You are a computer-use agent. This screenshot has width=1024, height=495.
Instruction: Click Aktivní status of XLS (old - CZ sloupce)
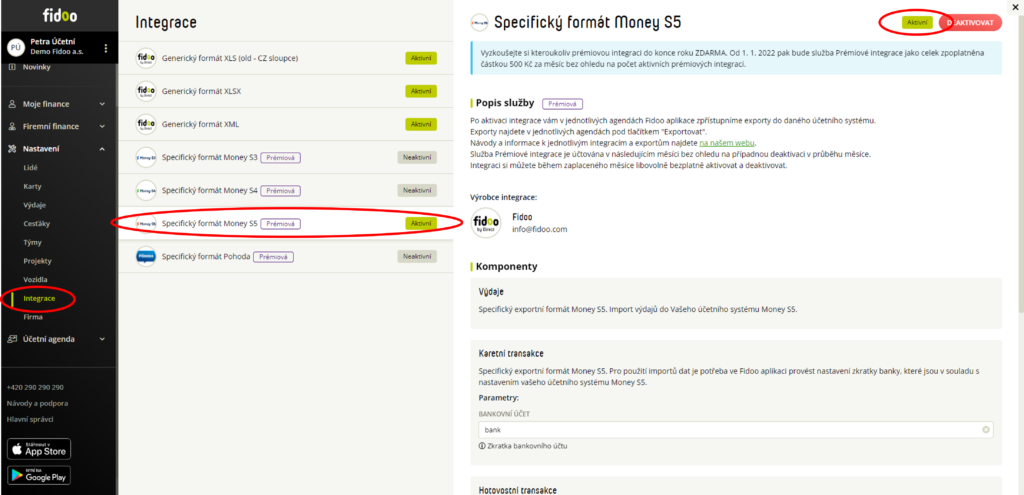click(421, 58)
